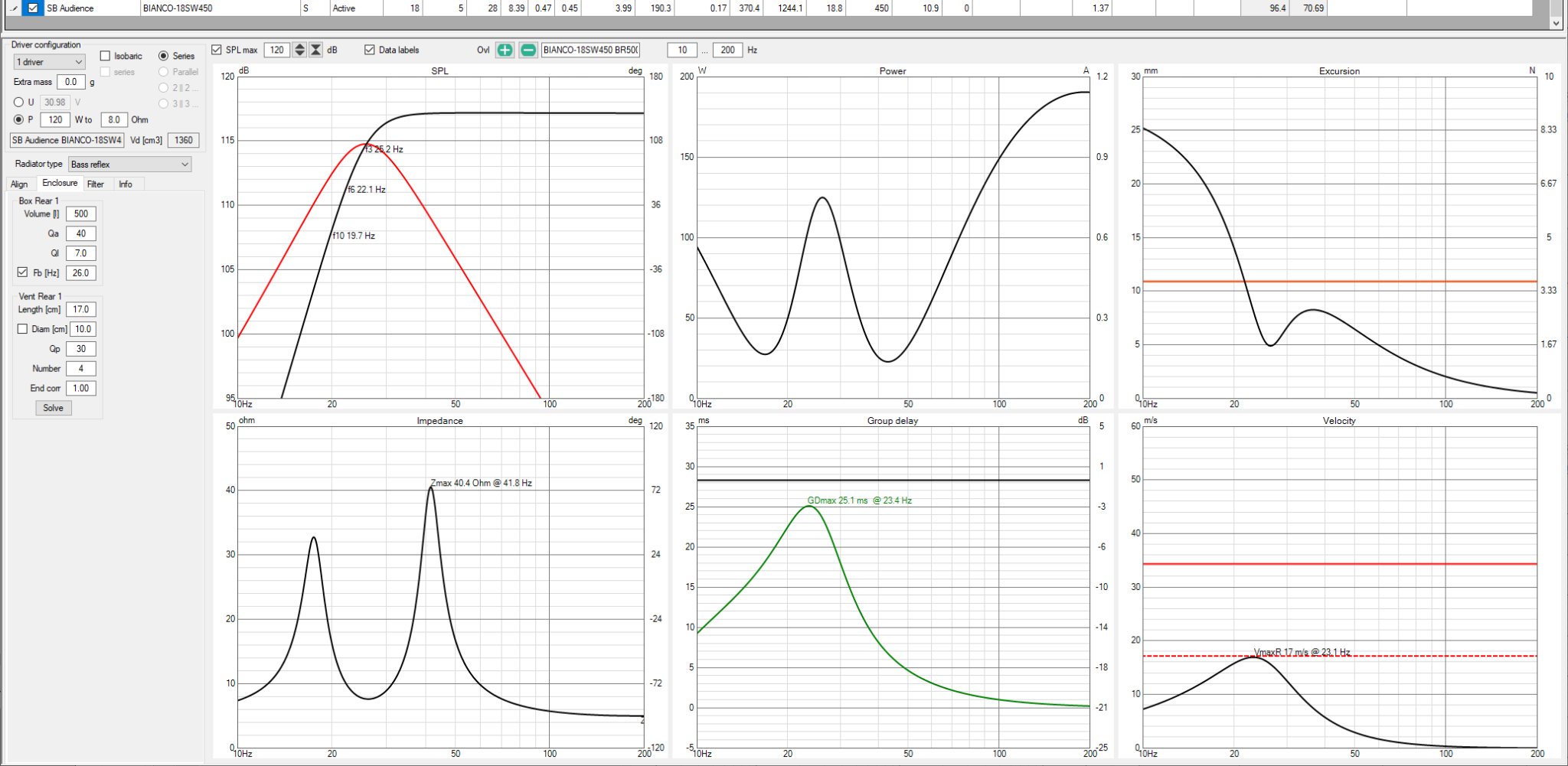The width and height of the screenshot is (1568, 766).
Task: Add overlay with the green plus icon
Action: (505, 50)
